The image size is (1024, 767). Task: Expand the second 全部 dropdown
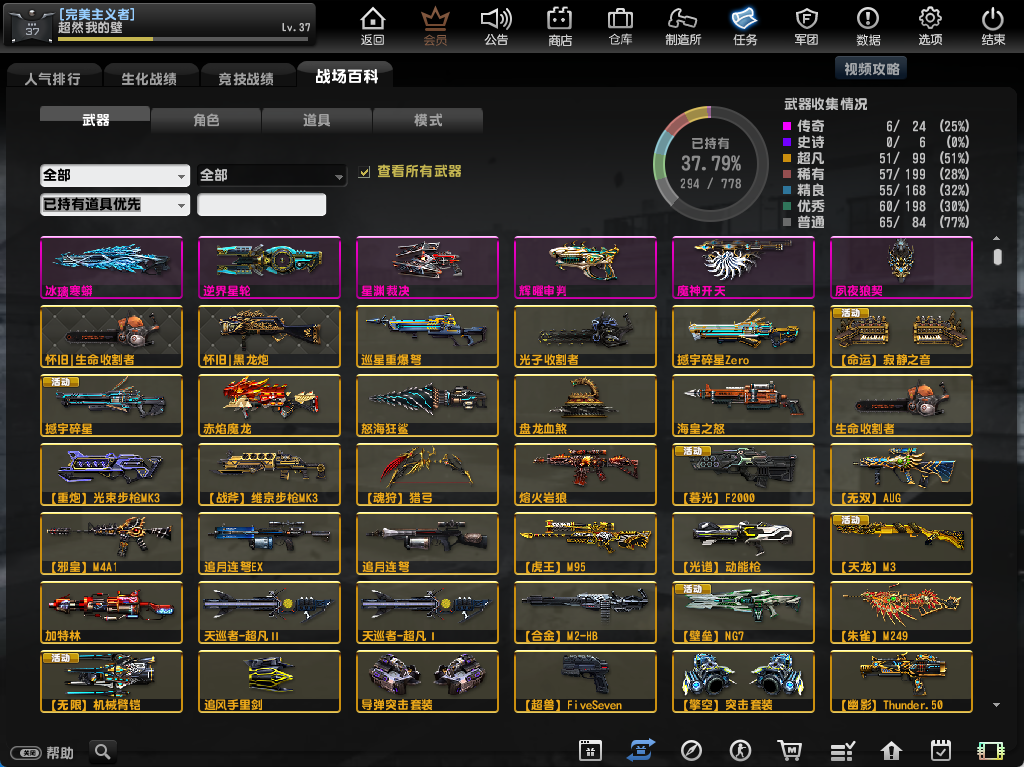[271, 175]
